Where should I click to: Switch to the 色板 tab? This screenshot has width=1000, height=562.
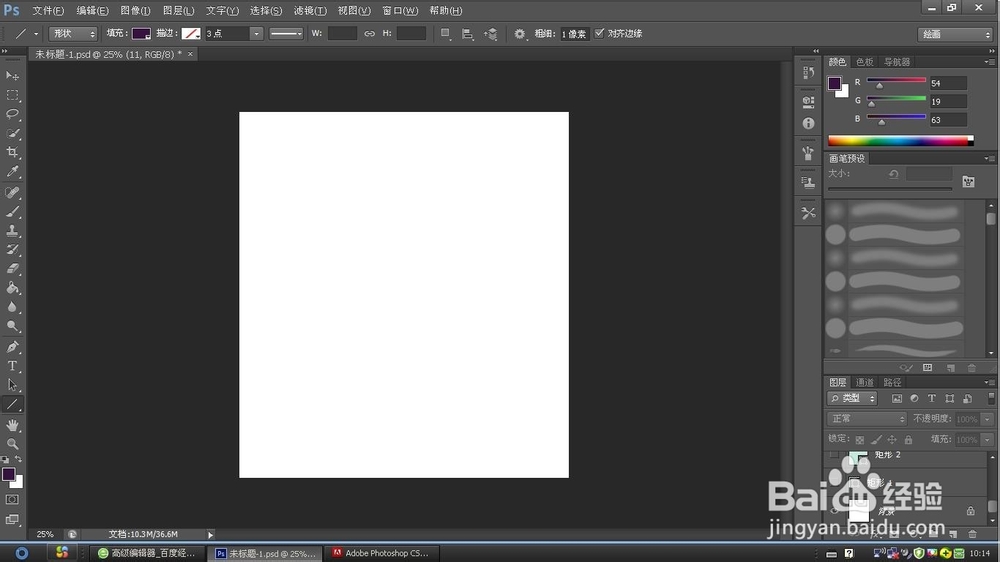[864, 62]
